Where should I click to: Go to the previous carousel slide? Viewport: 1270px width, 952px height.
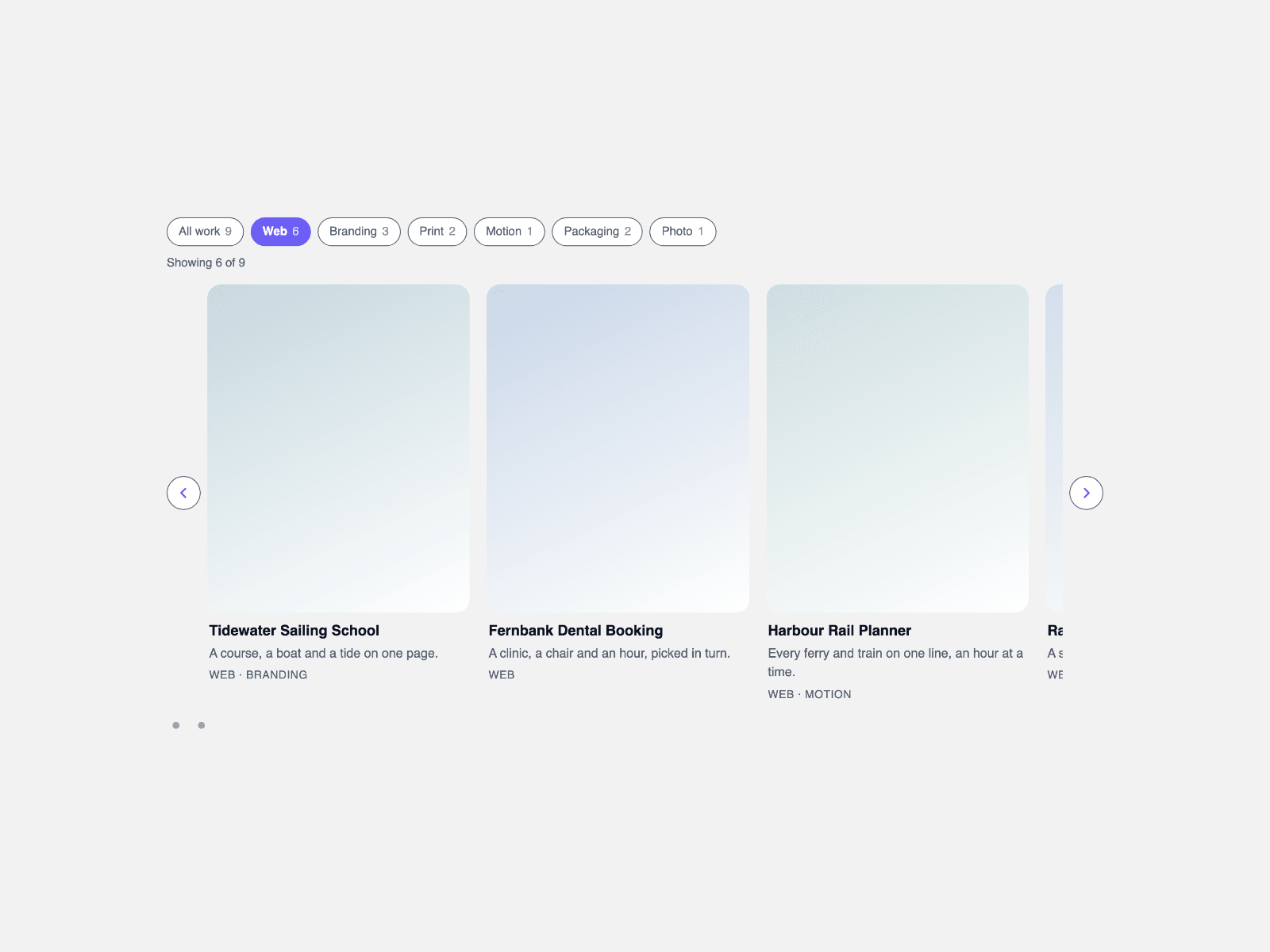pyautogui.click(x=183, y=493)
